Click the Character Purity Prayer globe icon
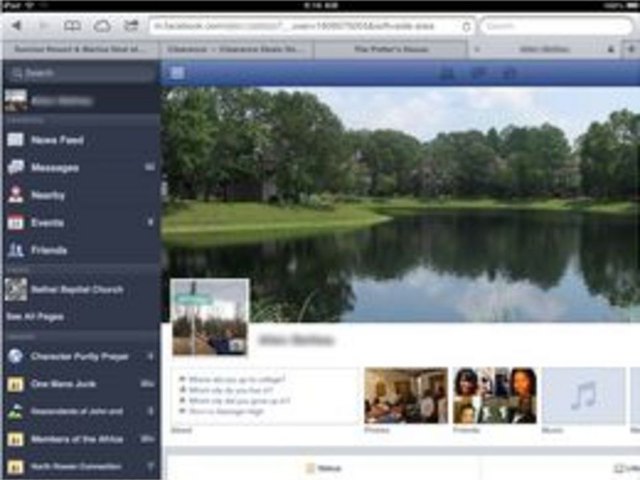 point(16,356)
